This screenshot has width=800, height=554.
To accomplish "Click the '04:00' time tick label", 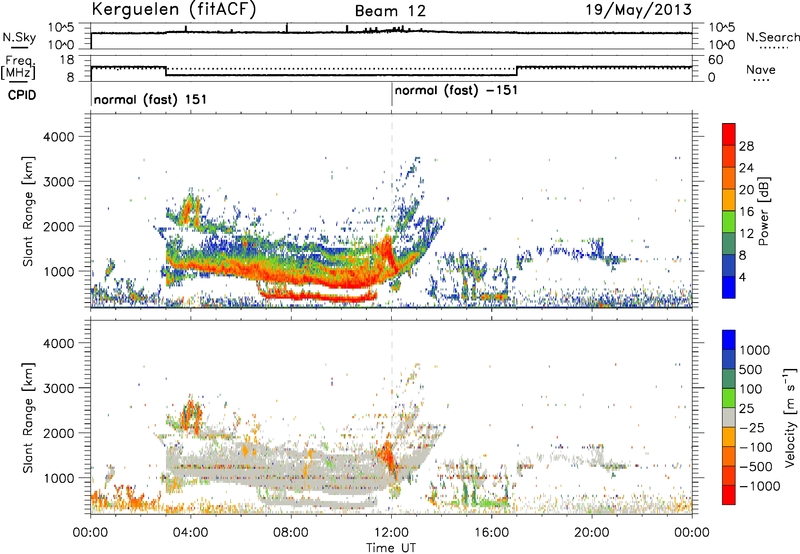I will pos(191,533).
